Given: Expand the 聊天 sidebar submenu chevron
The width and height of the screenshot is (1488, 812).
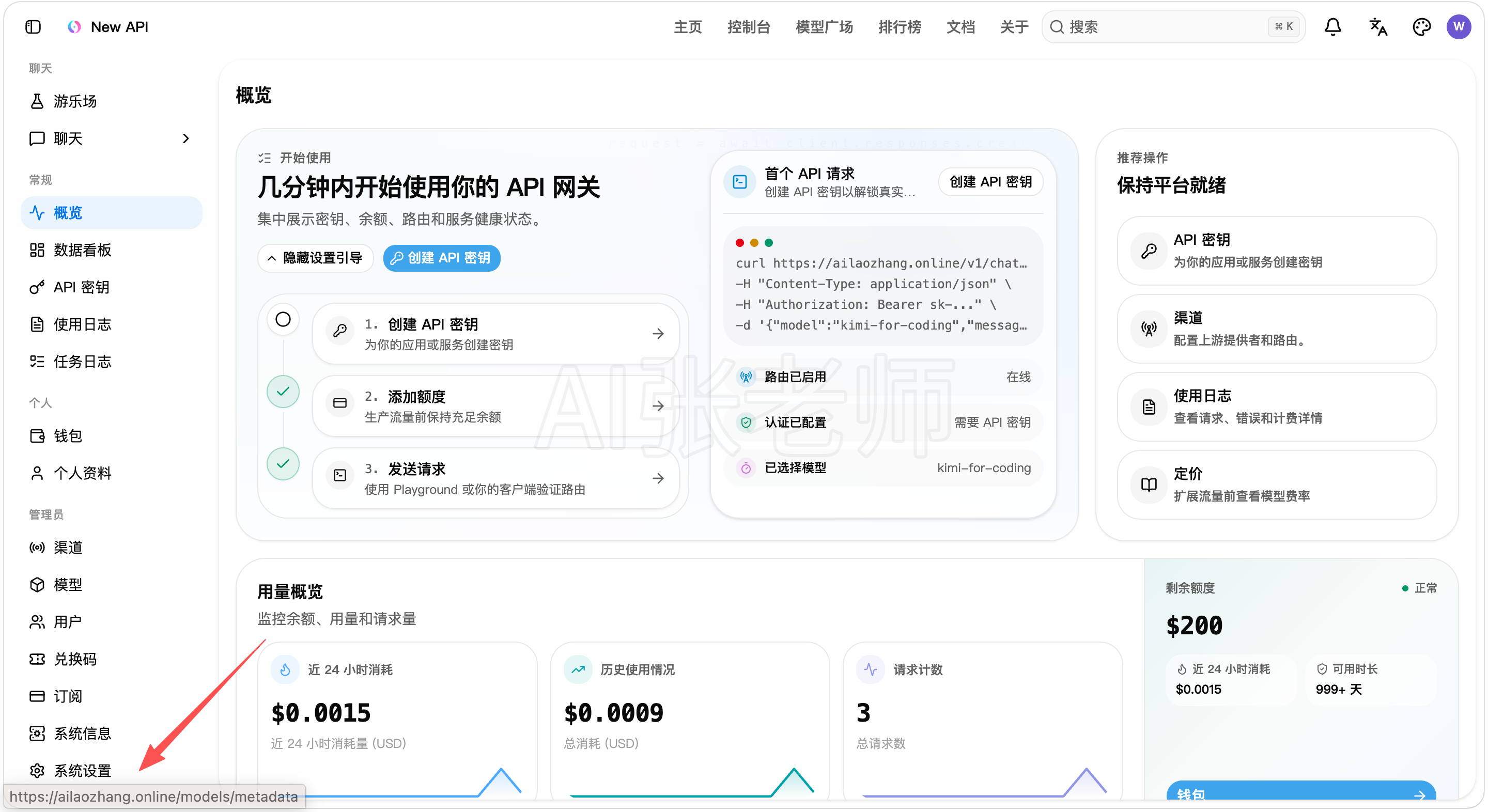Looking at the screenshot, I should click(x=185, y=138).
